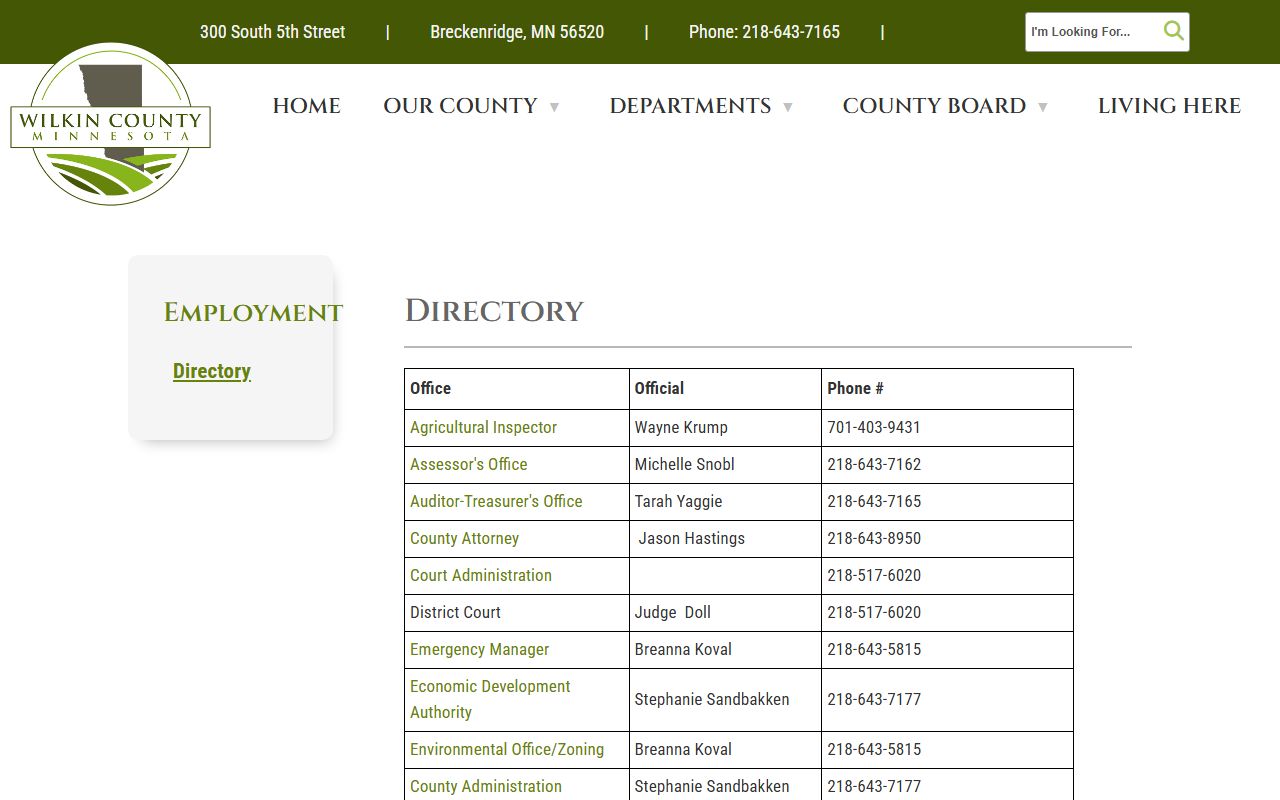Open the Departments menu
Image resolution: width=1280 pixels, height=800 pixels.
tap(690, 106)
